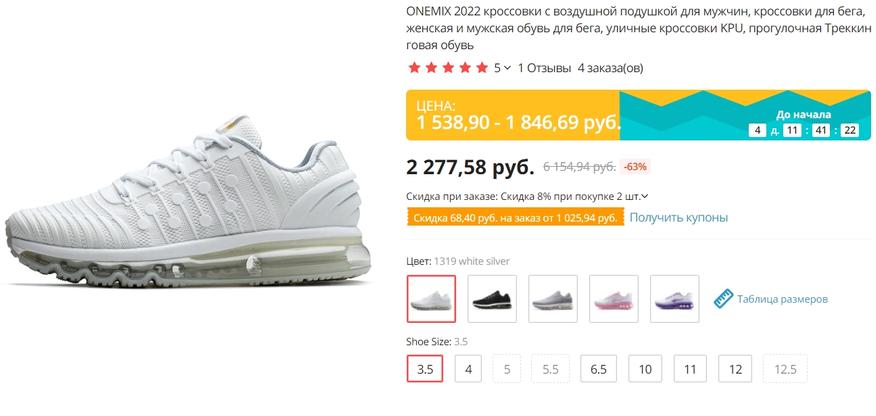Expand the 8% discount order details
The image size is (876, 416).
point(645,197)
